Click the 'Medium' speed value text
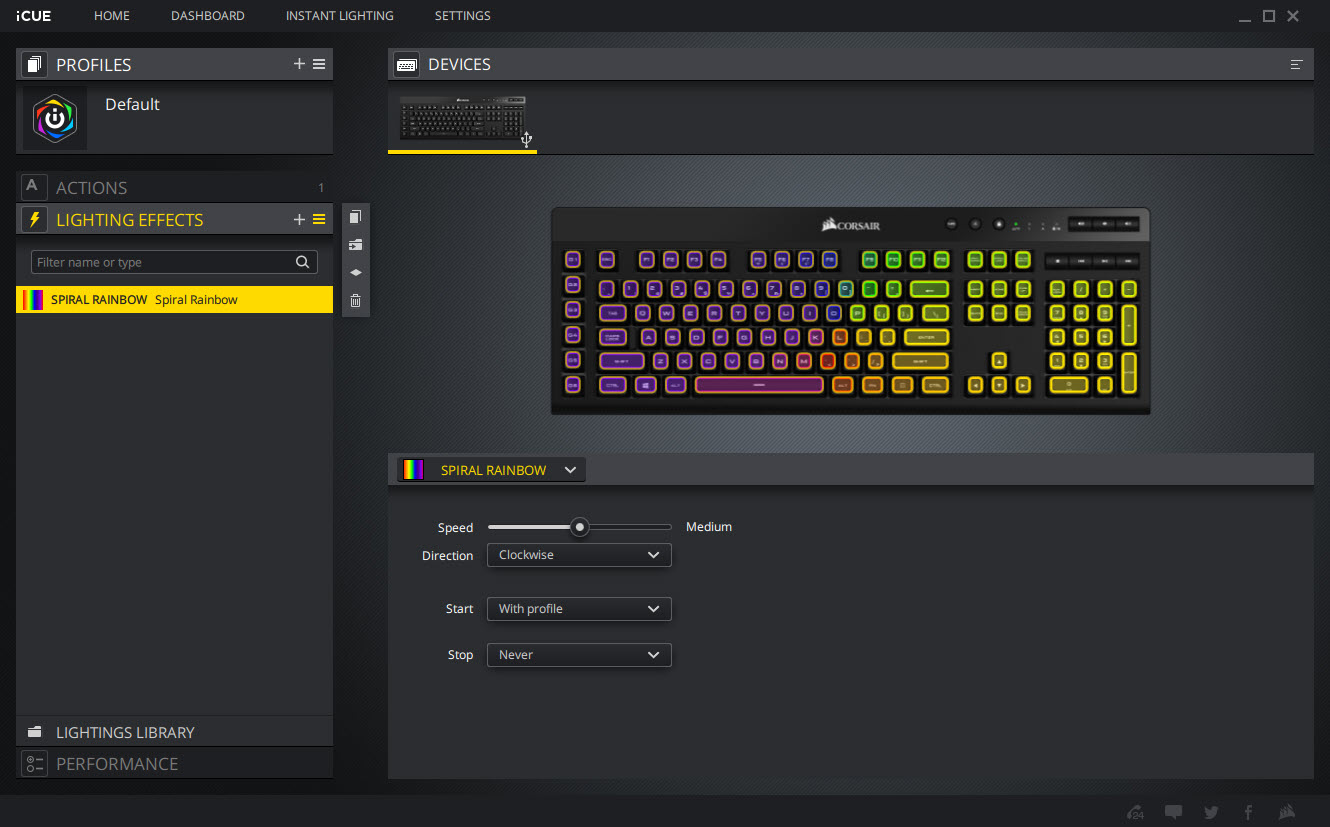The height and width of the screenshot is (827, 1330). (x=709, y=527)
